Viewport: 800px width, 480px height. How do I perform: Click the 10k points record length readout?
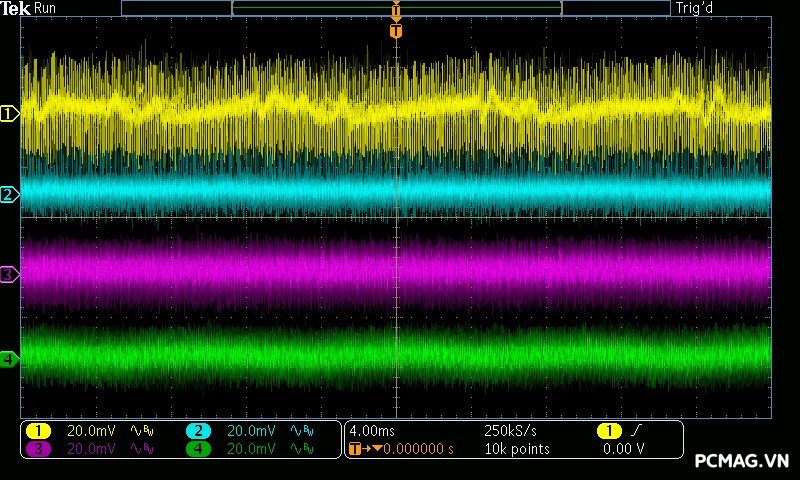click(x=516, y=449)
